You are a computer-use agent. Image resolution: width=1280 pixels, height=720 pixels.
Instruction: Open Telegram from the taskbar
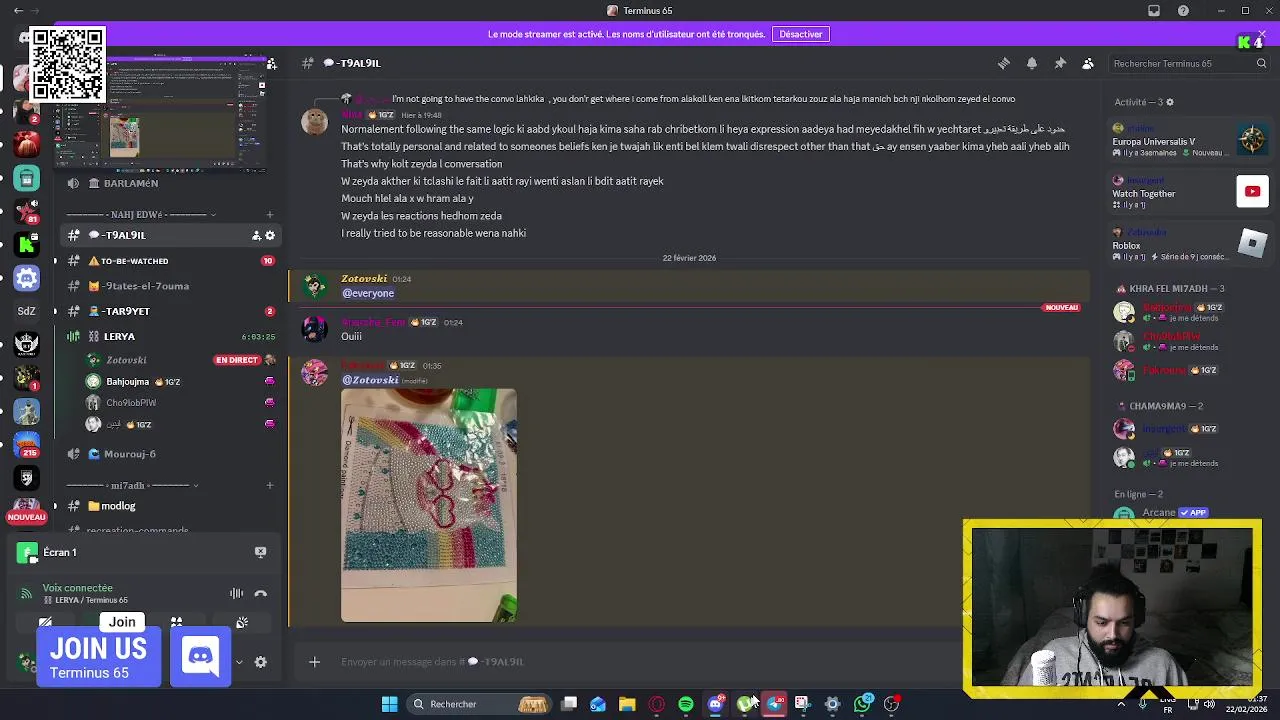point(774,704)
